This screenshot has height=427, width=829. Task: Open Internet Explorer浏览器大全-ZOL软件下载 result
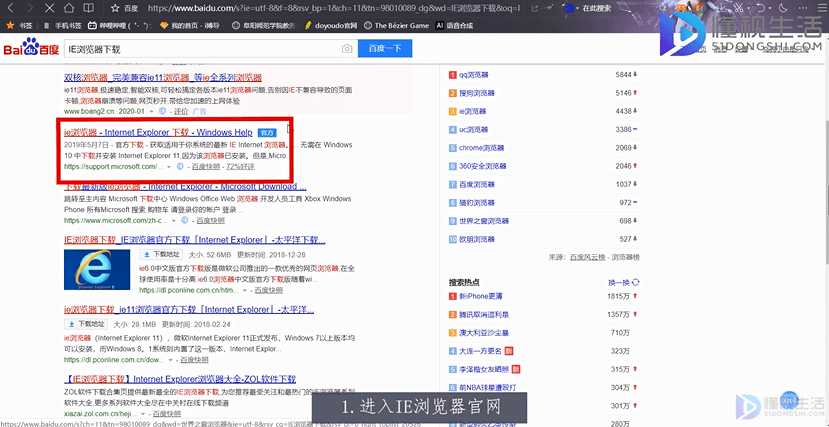[180, 379]
